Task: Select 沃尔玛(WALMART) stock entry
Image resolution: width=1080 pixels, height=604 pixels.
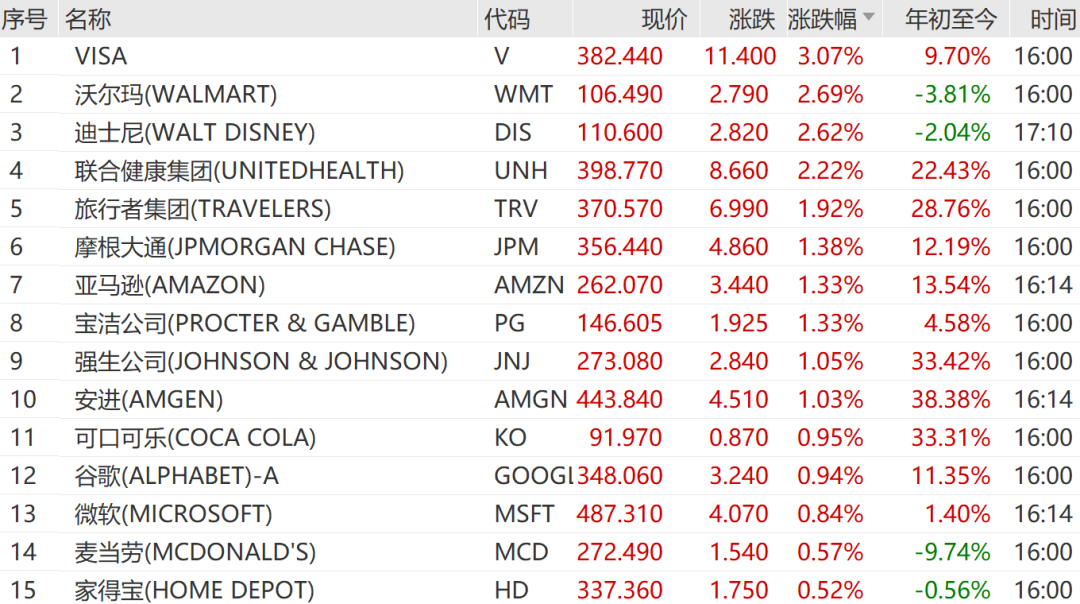Action: click(540, 94)
